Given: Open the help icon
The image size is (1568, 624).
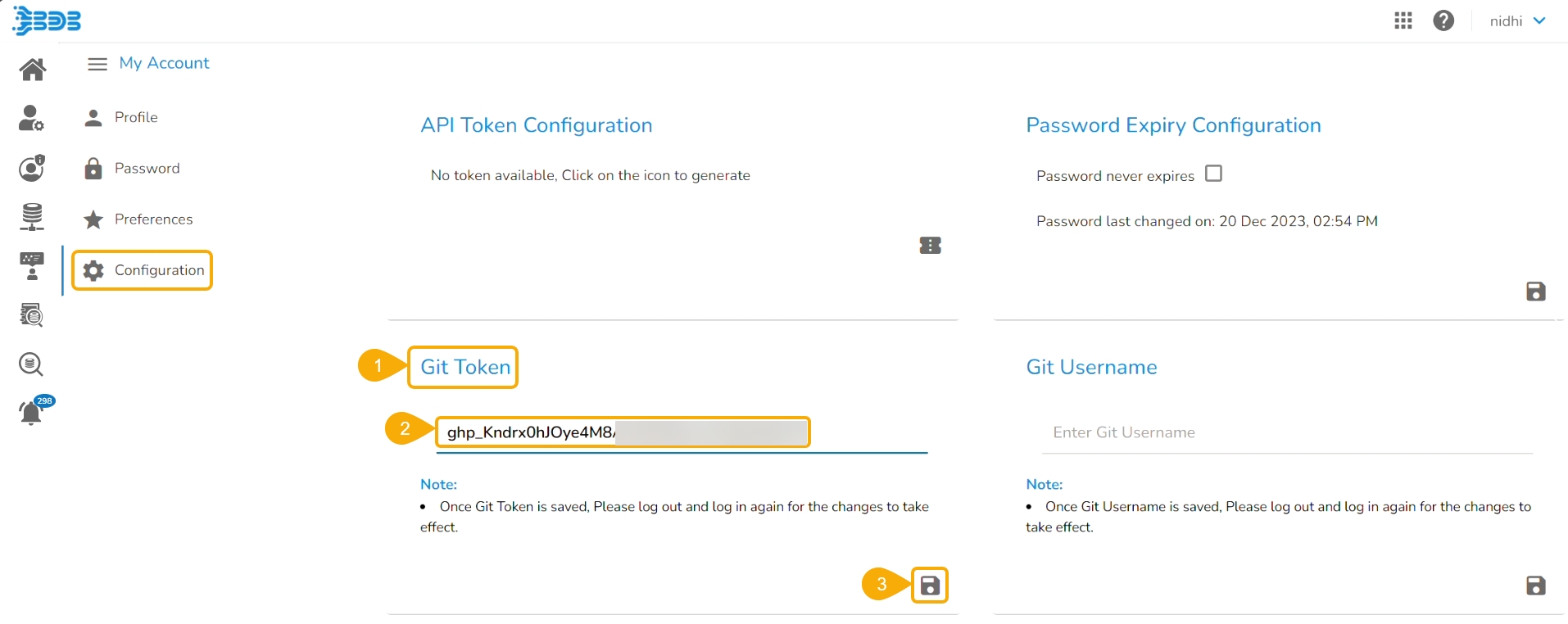Looking at the screenshot, I should (1443, 20).
